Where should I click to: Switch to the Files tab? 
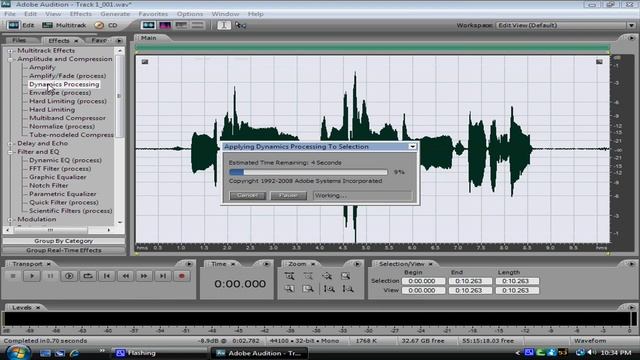(x=19, y=40)
